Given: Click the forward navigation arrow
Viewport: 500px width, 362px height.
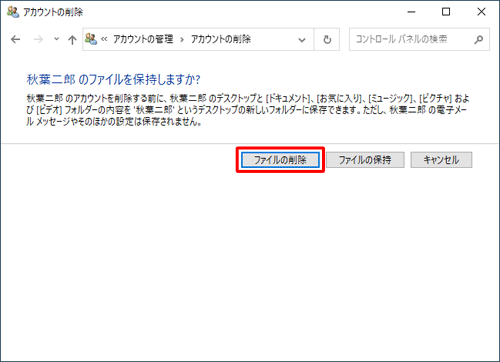Looking at the screenshot, I should [x=39, y=40].
